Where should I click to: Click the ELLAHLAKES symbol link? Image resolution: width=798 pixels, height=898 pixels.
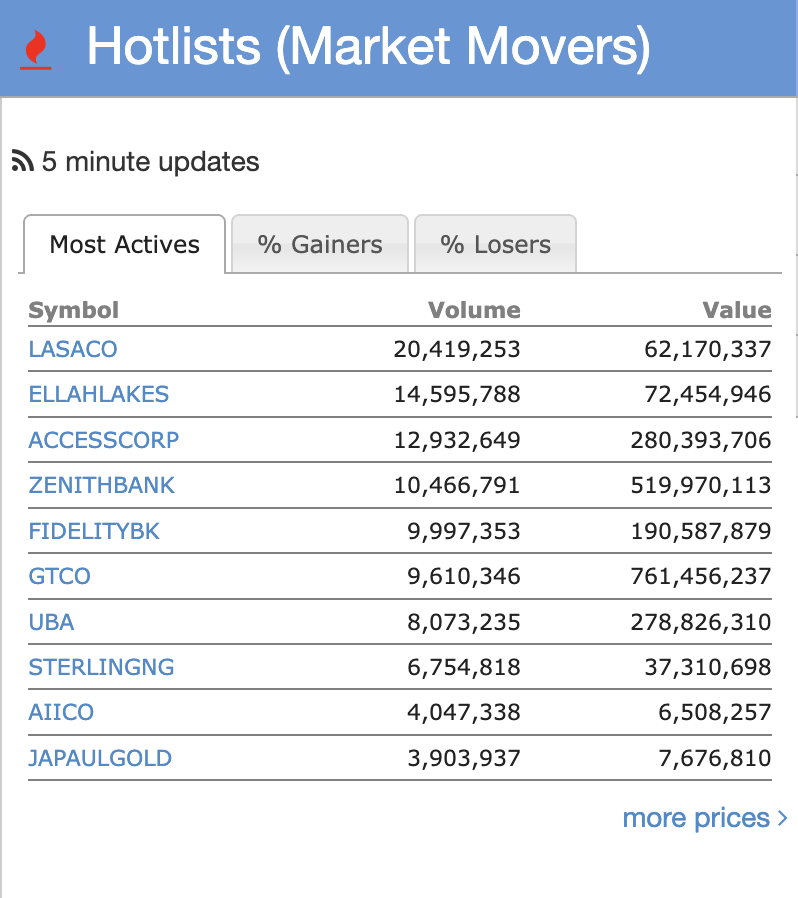point(99,394)
